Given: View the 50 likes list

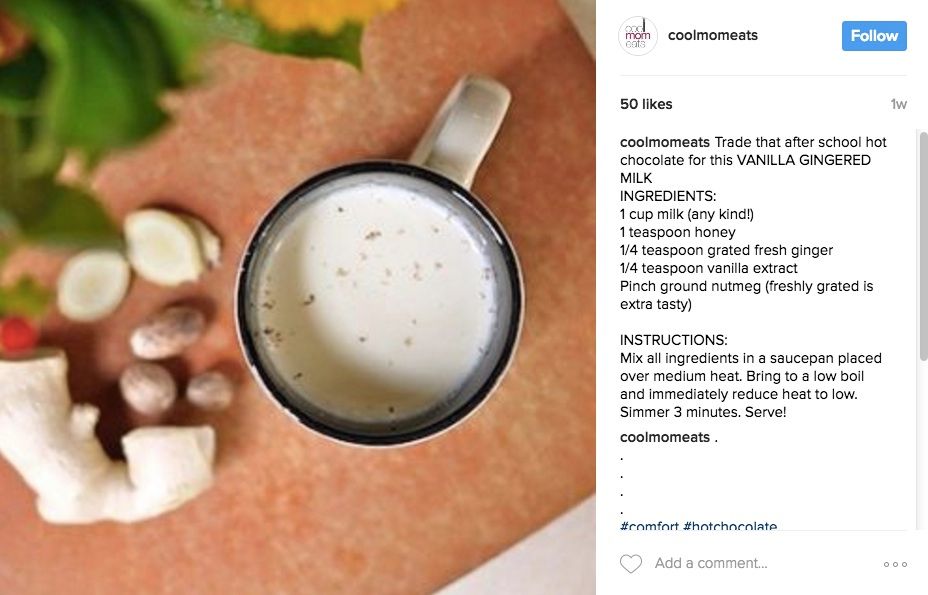Looking at the screenshot, I should (646, 104).
